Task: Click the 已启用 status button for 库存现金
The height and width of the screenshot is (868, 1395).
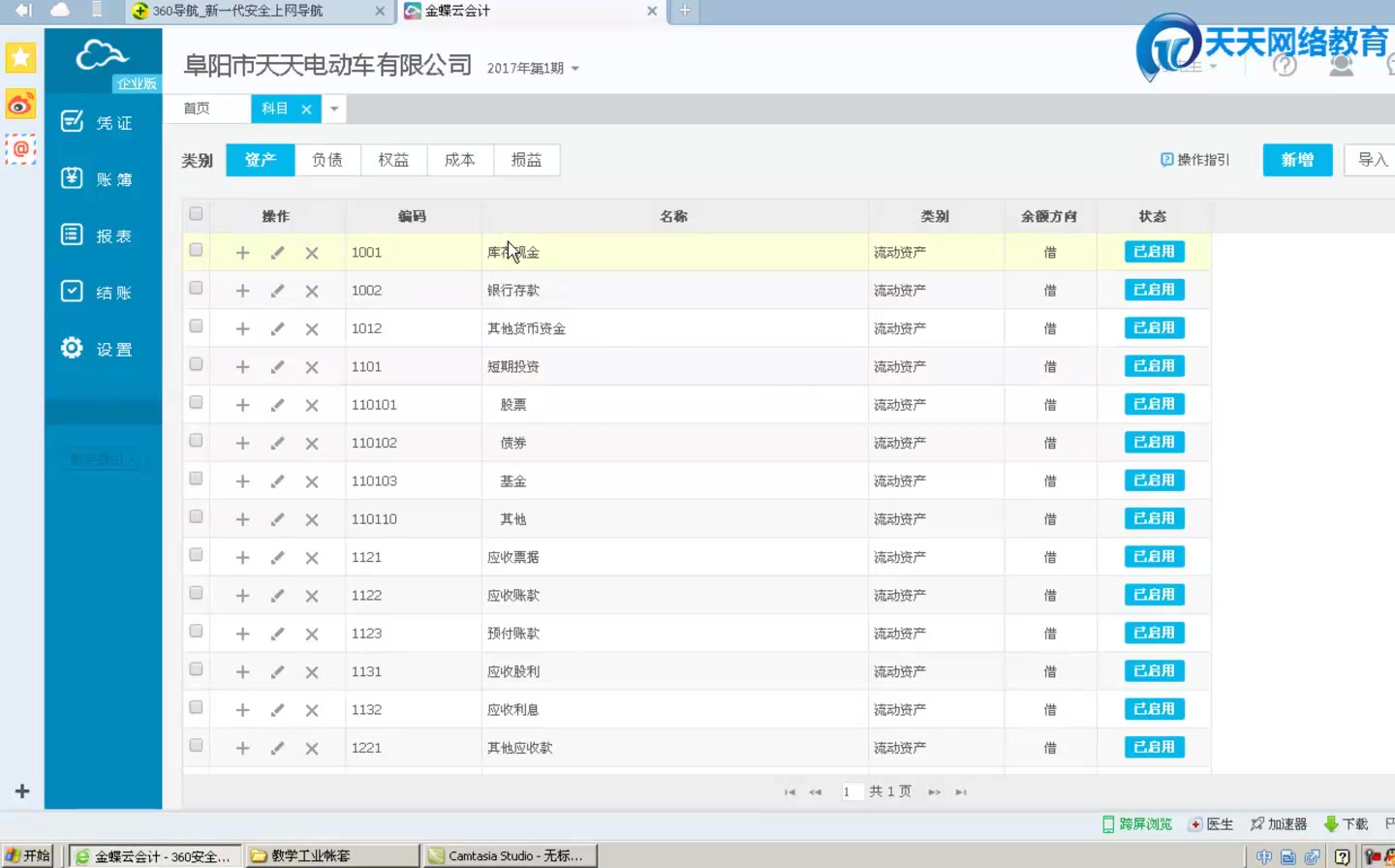Action: click(1153, 251)
